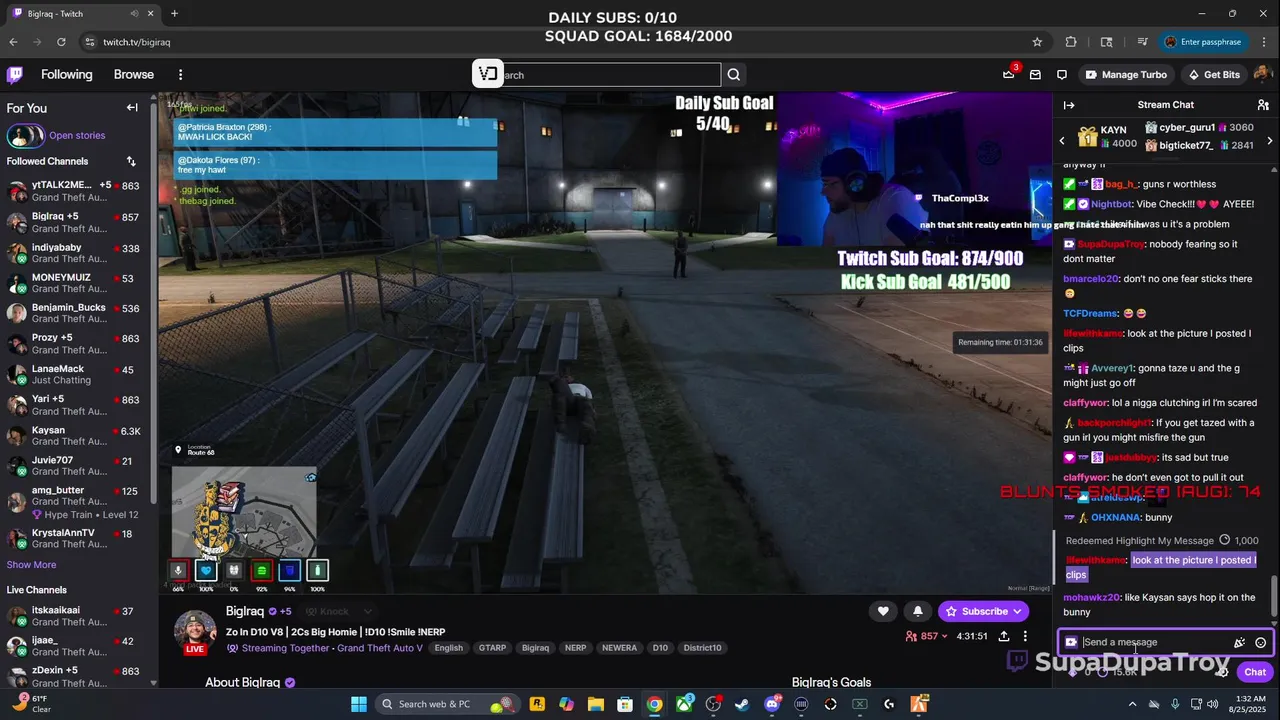Click the Get Bits button
Viewport: 1280px width, 720px height.
pos(1214,75)
